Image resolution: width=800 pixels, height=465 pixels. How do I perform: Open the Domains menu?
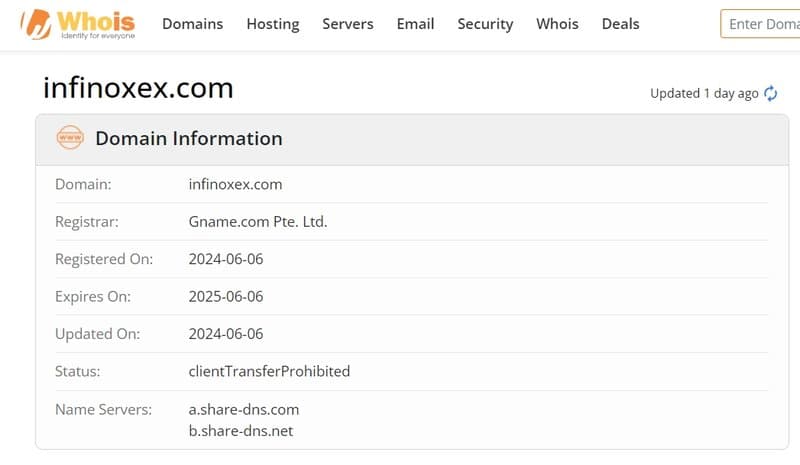[192, 24]
